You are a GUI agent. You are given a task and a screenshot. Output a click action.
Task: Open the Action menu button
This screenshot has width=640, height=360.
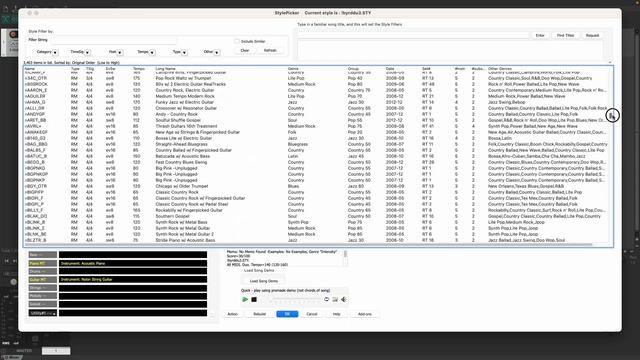coord(233,314)
